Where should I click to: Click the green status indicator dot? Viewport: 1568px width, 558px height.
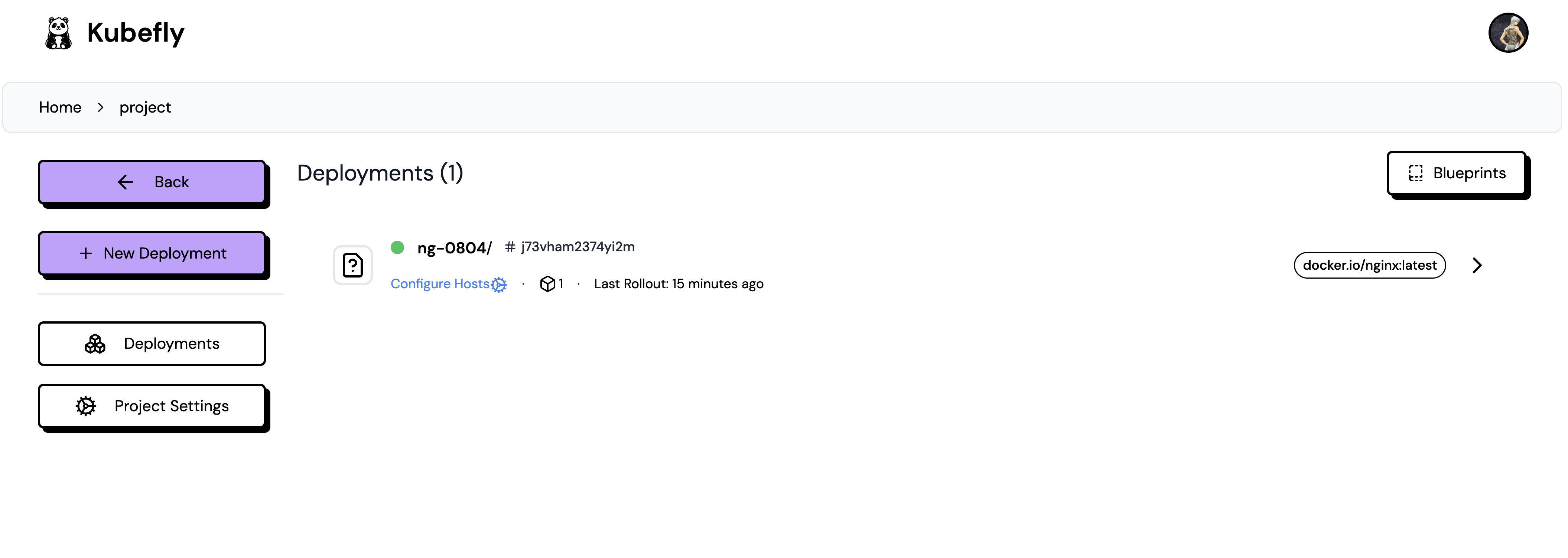(x=397, y=247)
